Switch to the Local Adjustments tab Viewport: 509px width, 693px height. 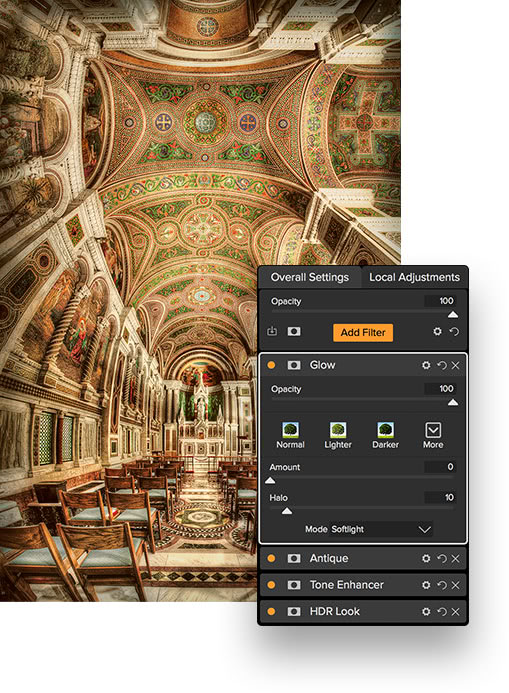coord(414,277)
